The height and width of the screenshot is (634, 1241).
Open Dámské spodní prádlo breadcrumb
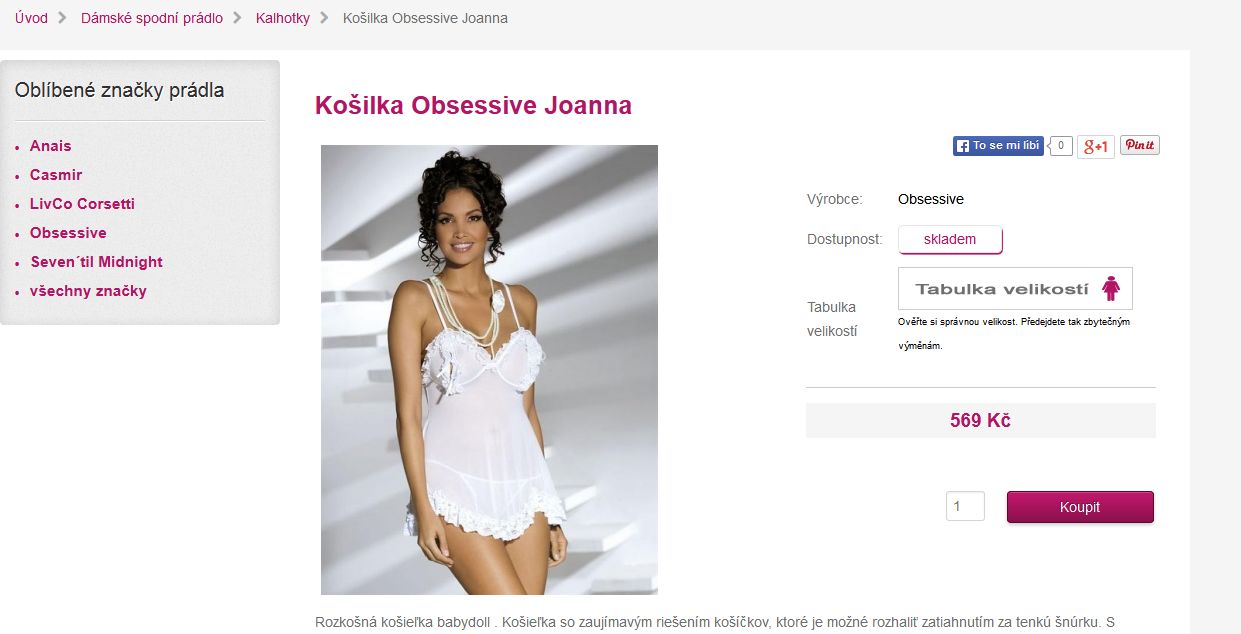(x=152, y=18)
